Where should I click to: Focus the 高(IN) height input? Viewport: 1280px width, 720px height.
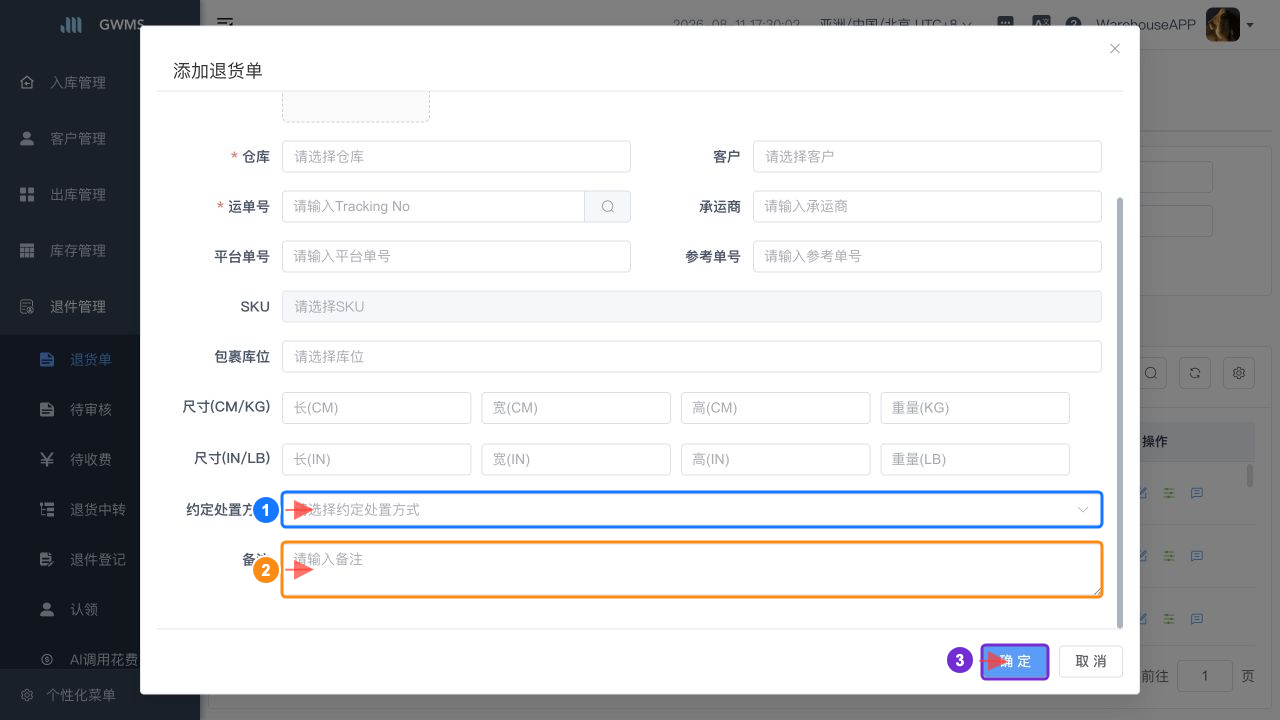775,459
